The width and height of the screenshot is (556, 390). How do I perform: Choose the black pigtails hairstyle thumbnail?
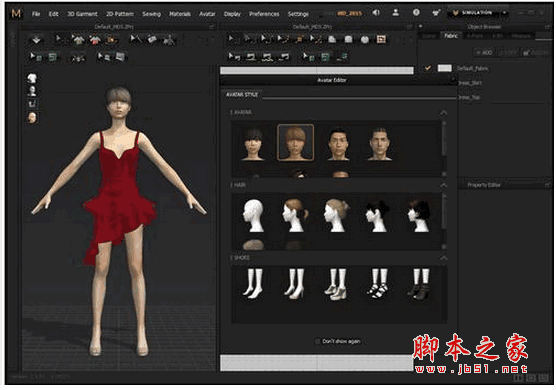(x=378, y=215)
